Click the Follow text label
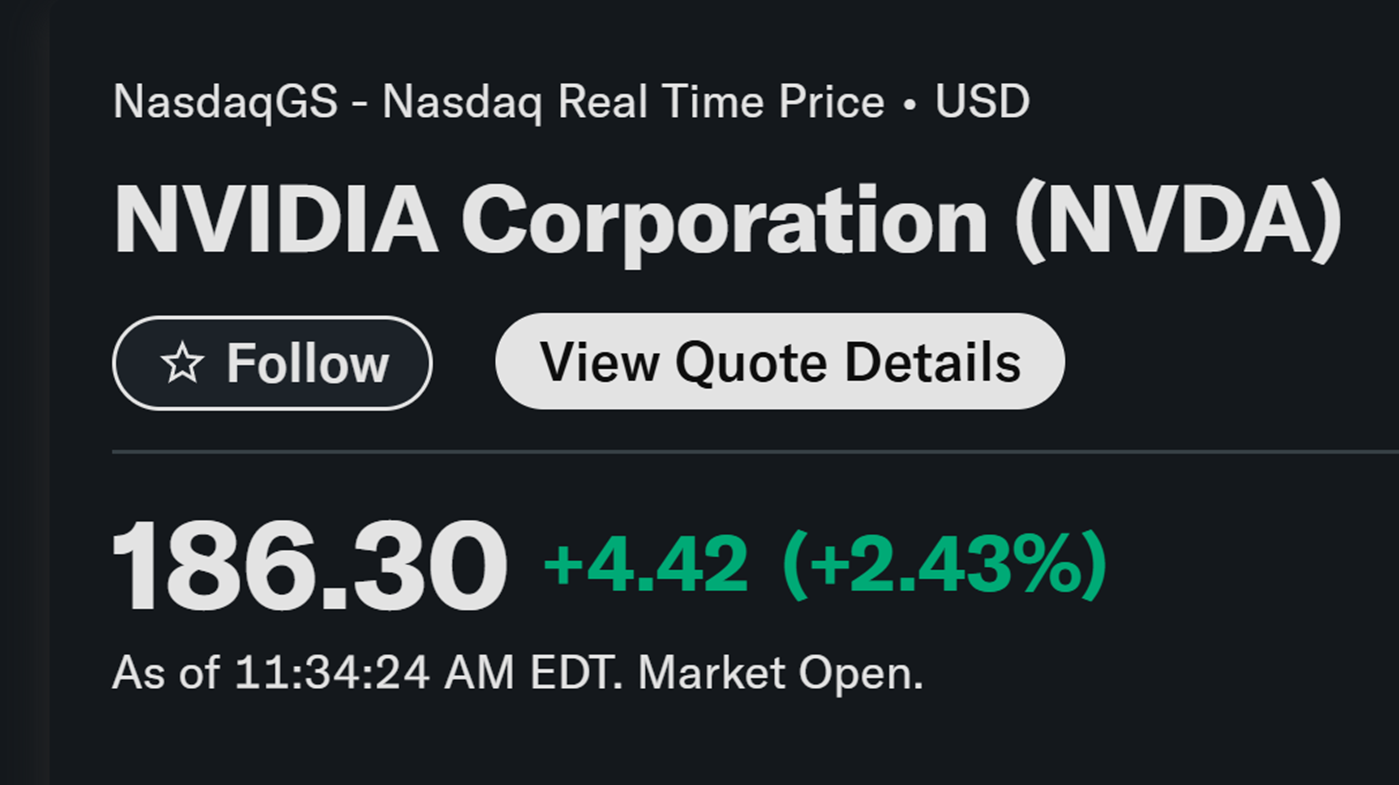The height and width of the screenshot is (785, 1399). 307,364
